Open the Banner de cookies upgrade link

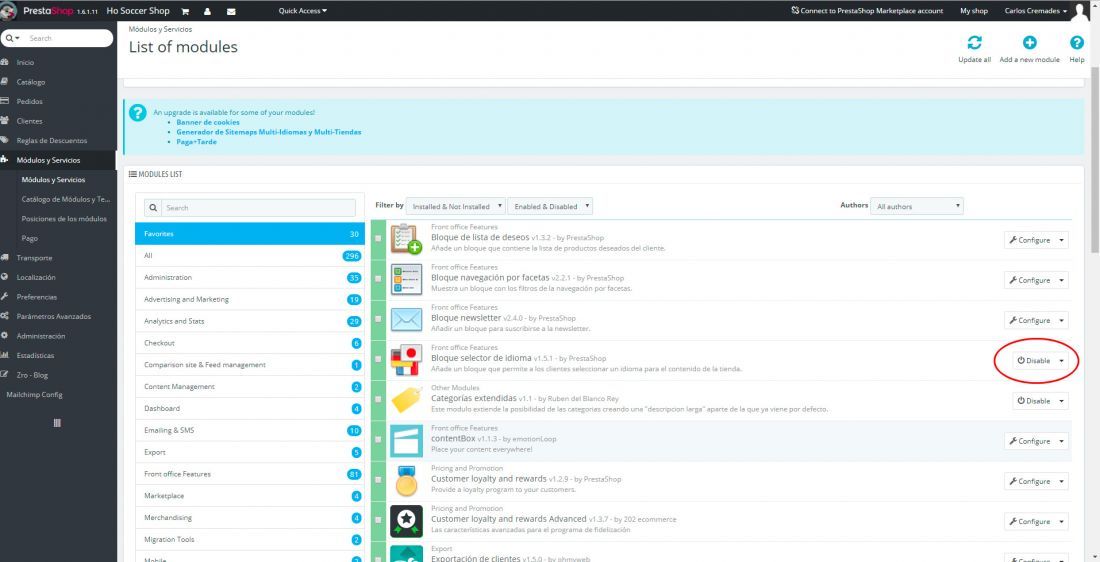pos(208,122)
